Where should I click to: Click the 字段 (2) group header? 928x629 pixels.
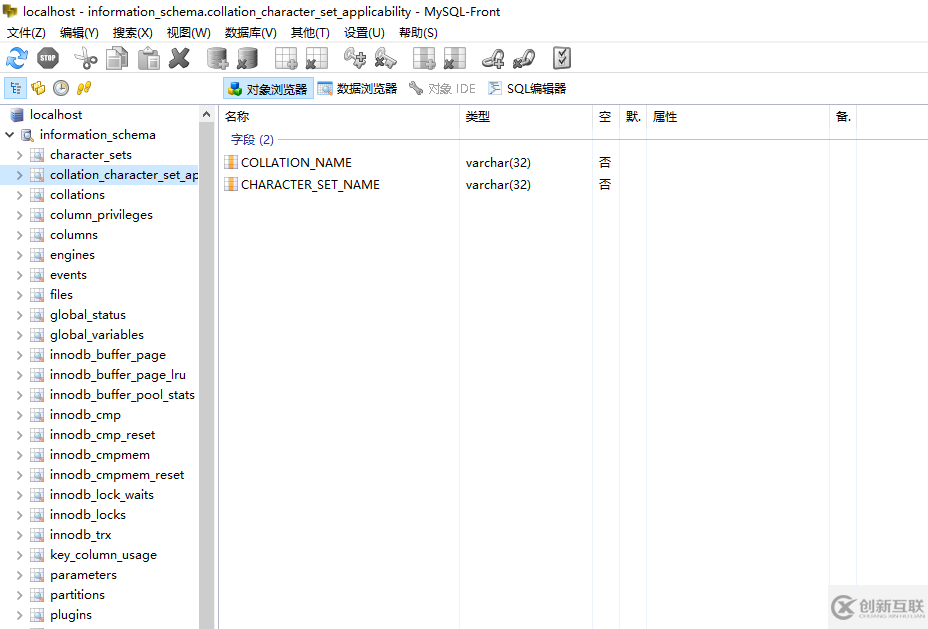[252, 140]
